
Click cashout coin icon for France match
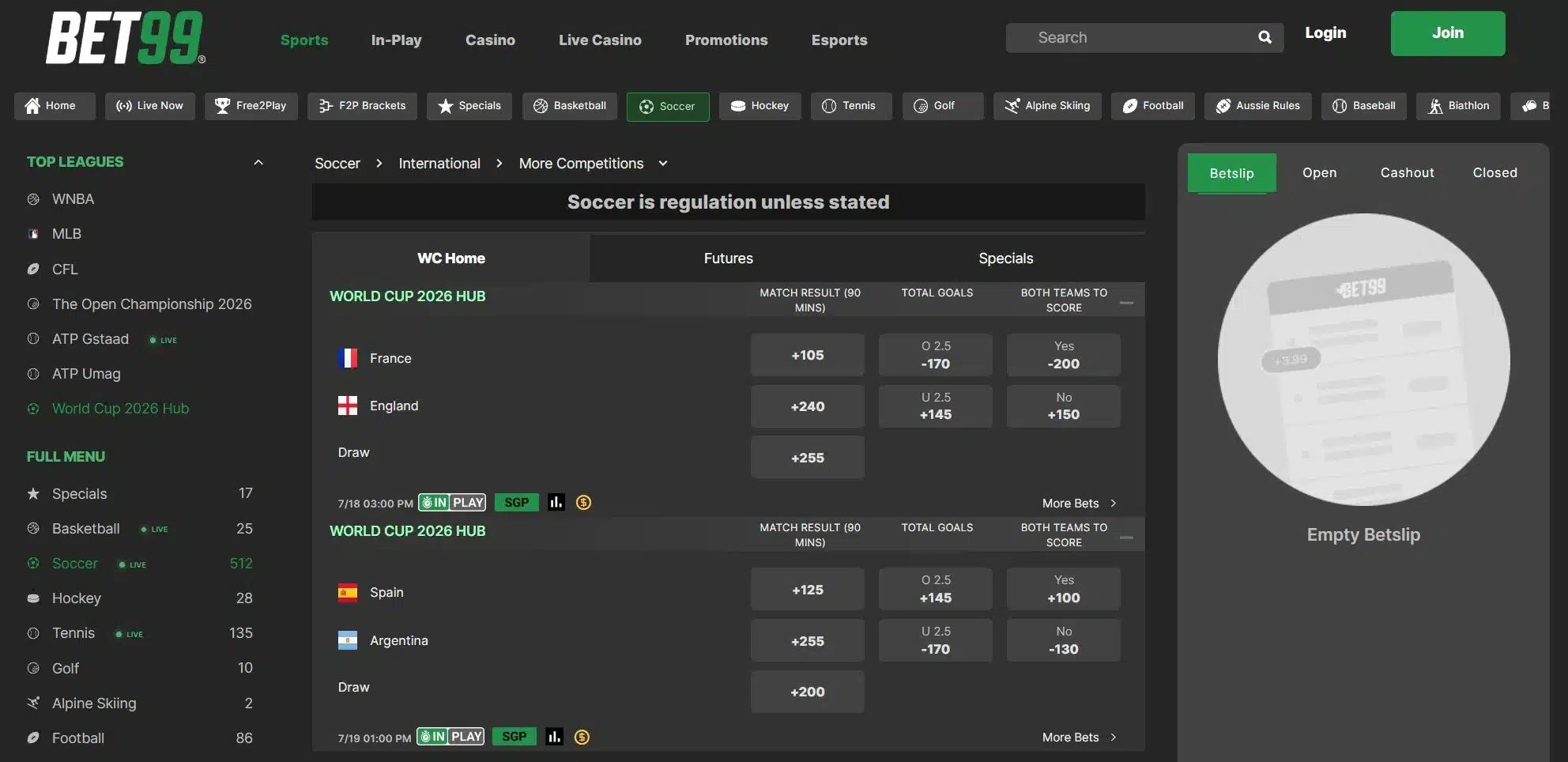pos(583,503)
